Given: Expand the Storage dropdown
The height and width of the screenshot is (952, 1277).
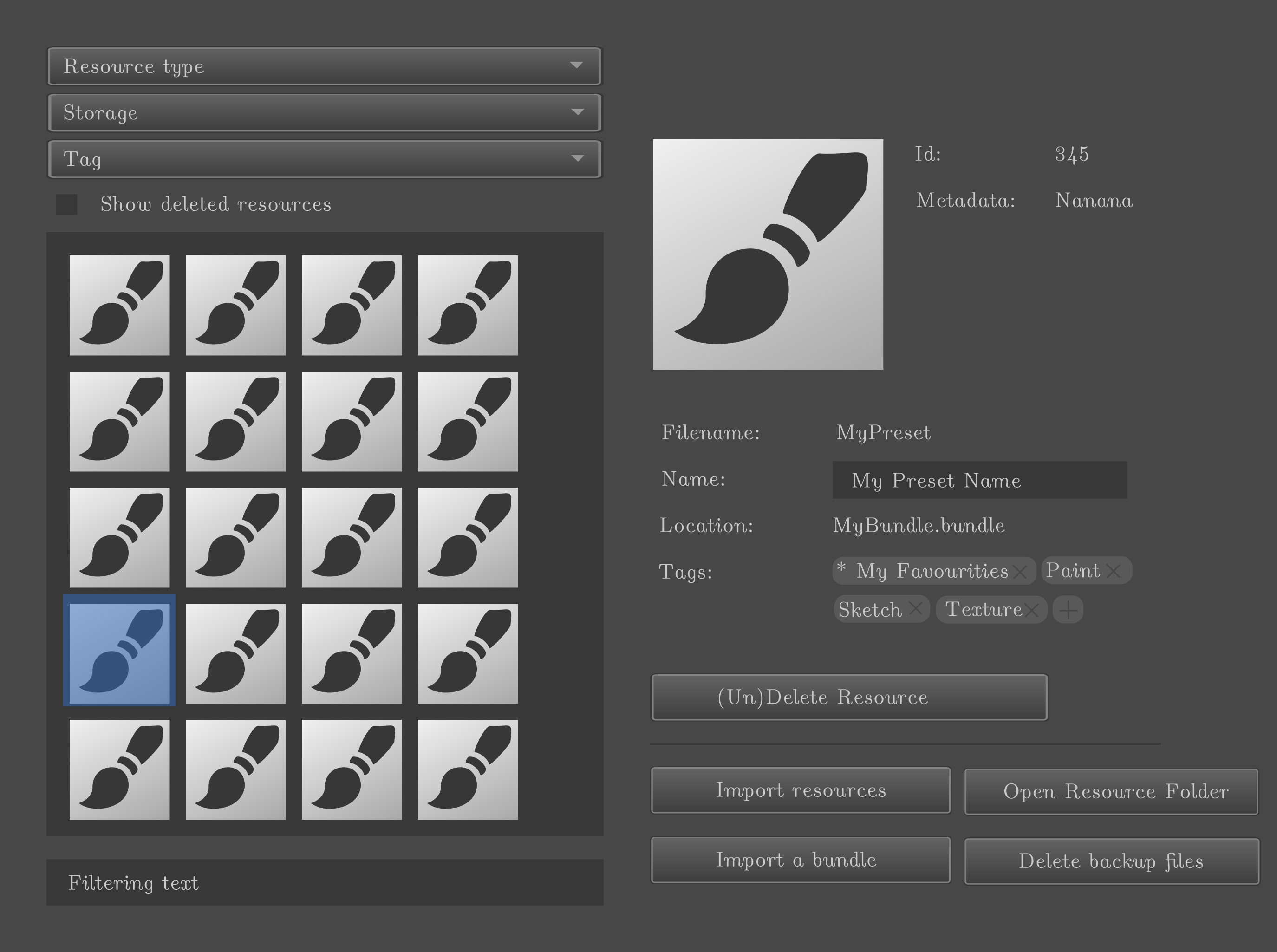Looking at the screenshot, I should 325,112.
